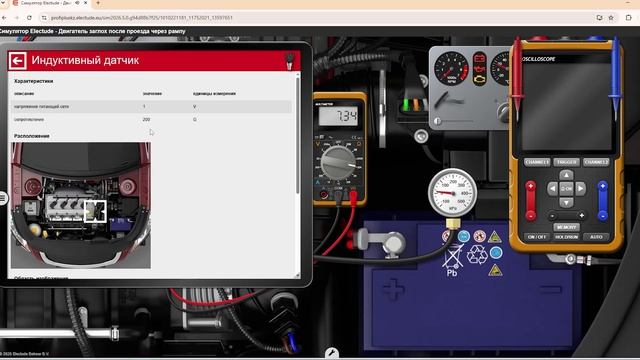This screenshot has width=640, height=360.
Task: Open a new browser tab
Action: pyautogui.click(x=98, y=3)
